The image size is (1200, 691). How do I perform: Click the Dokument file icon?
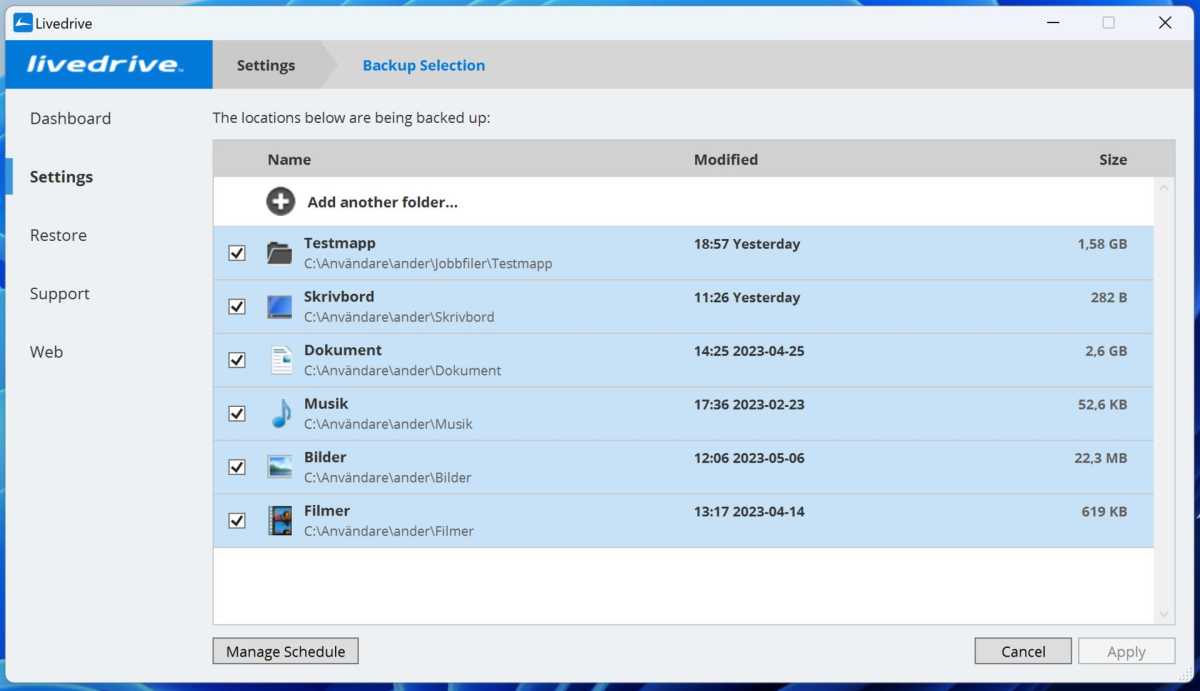281,360
